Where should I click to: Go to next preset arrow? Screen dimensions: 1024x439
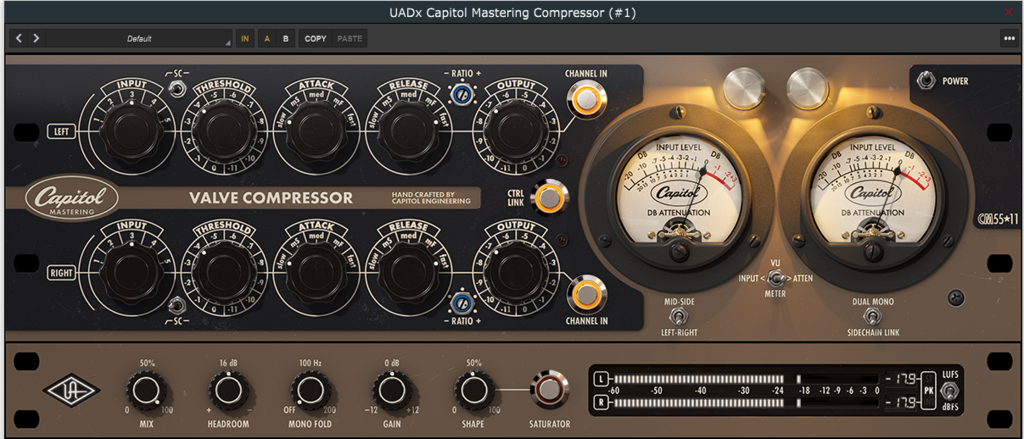[36, 39]
